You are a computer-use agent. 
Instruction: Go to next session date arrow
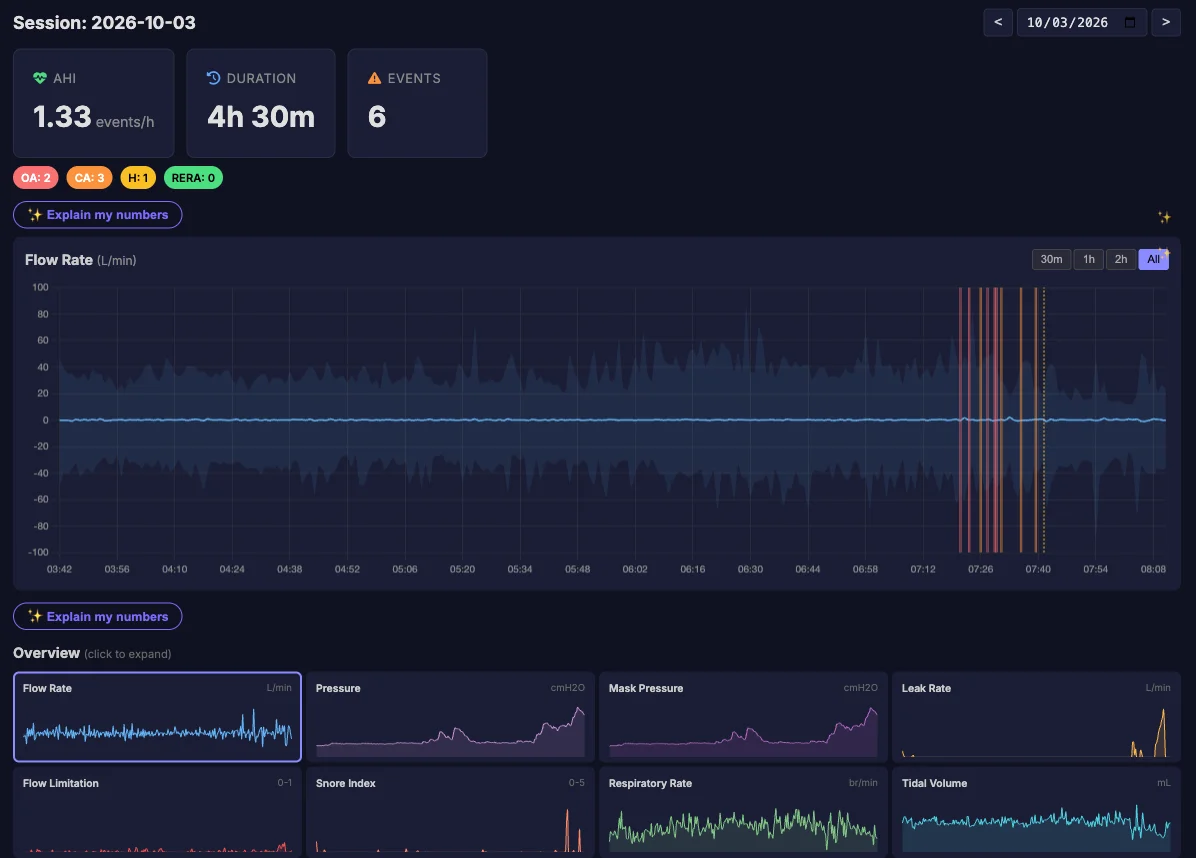click(x=1165, y=22)
